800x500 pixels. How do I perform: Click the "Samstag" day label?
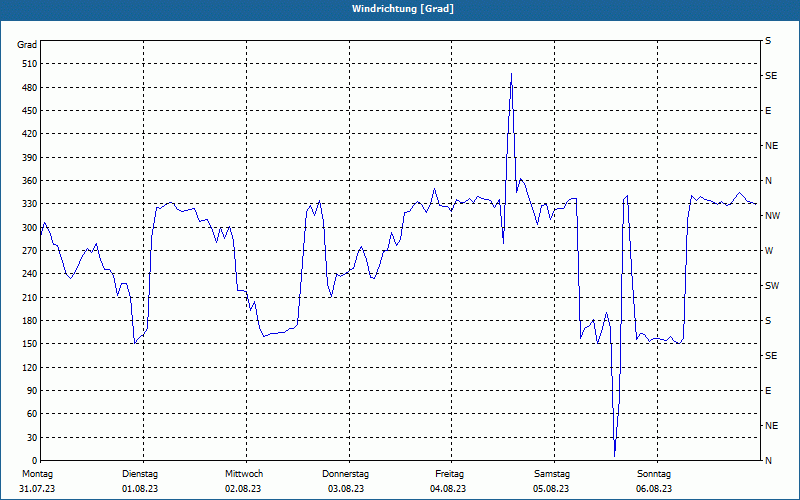[552, 474]
